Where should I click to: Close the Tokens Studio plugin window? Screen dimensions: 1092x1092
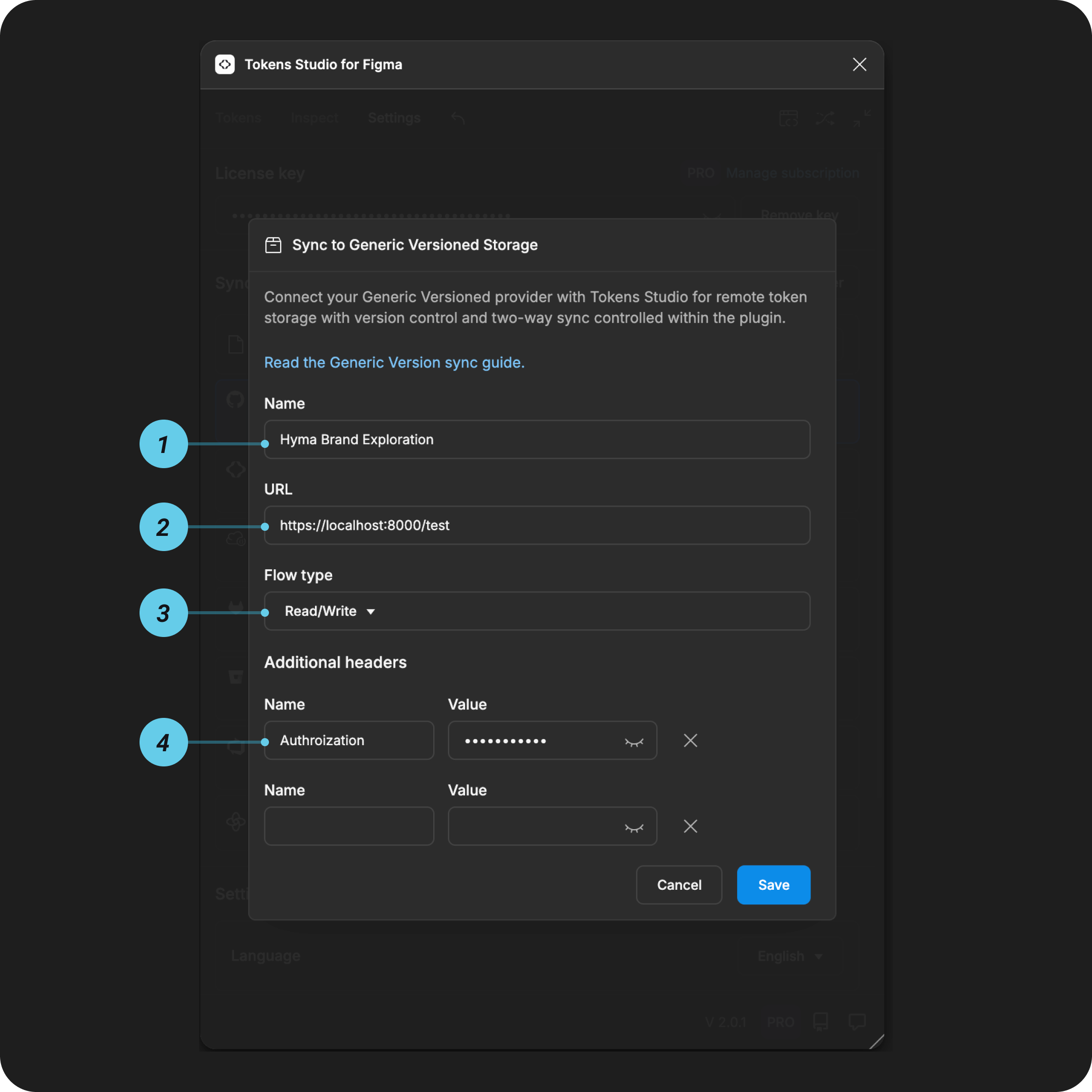tap(859, 64)
